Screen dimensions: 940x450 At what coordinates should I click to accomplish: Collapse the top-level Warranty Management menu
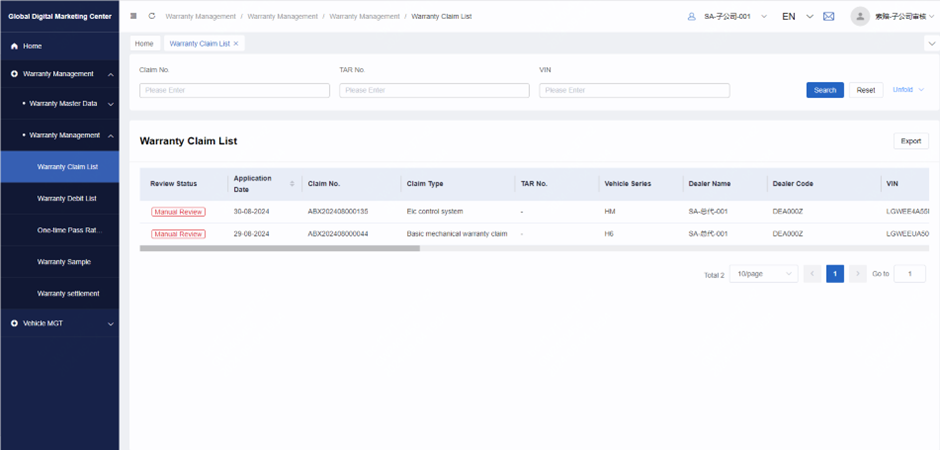(111, 74)
